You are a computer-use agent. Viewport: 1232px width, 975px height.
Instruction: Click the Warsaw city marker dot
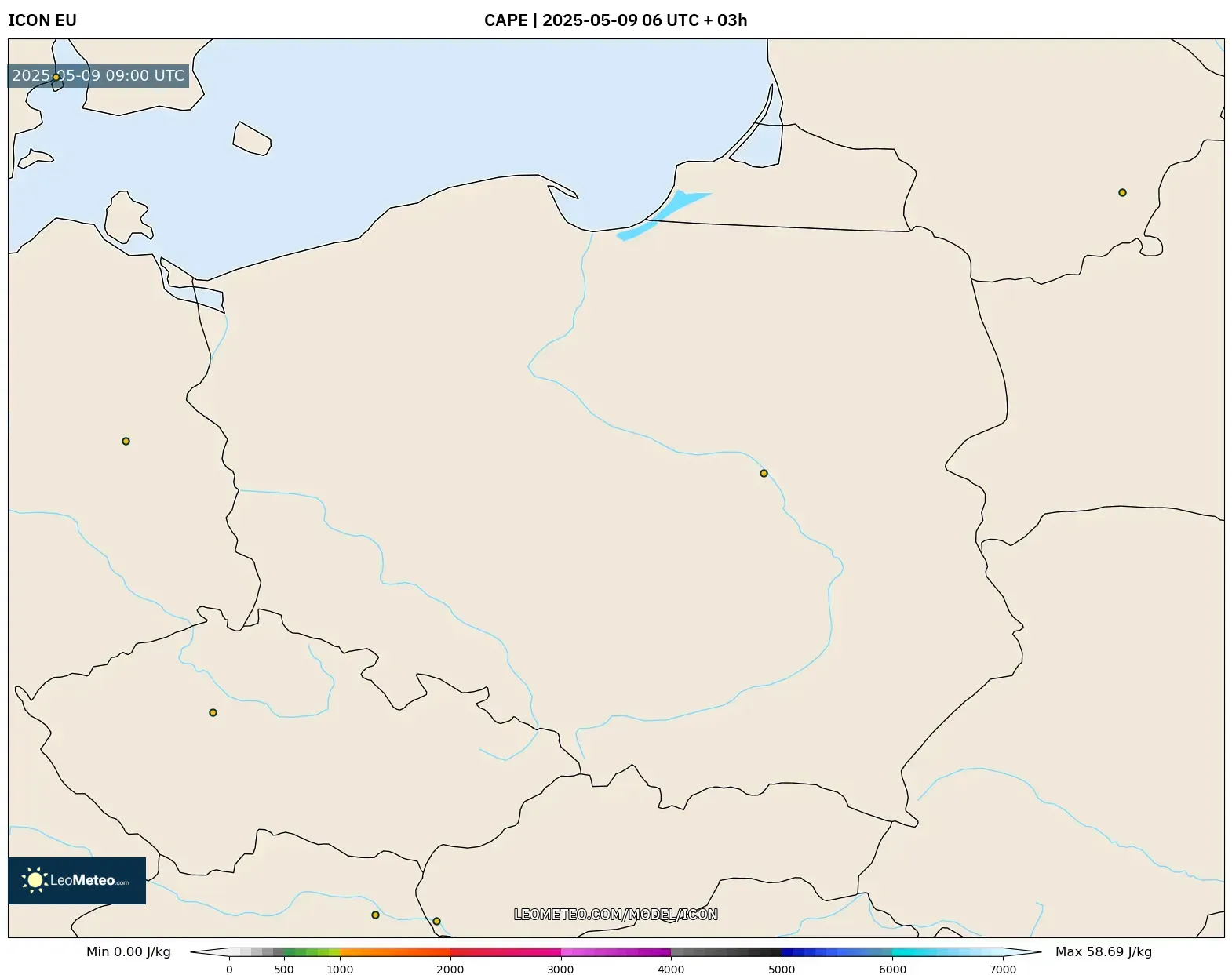click(764, 473)
